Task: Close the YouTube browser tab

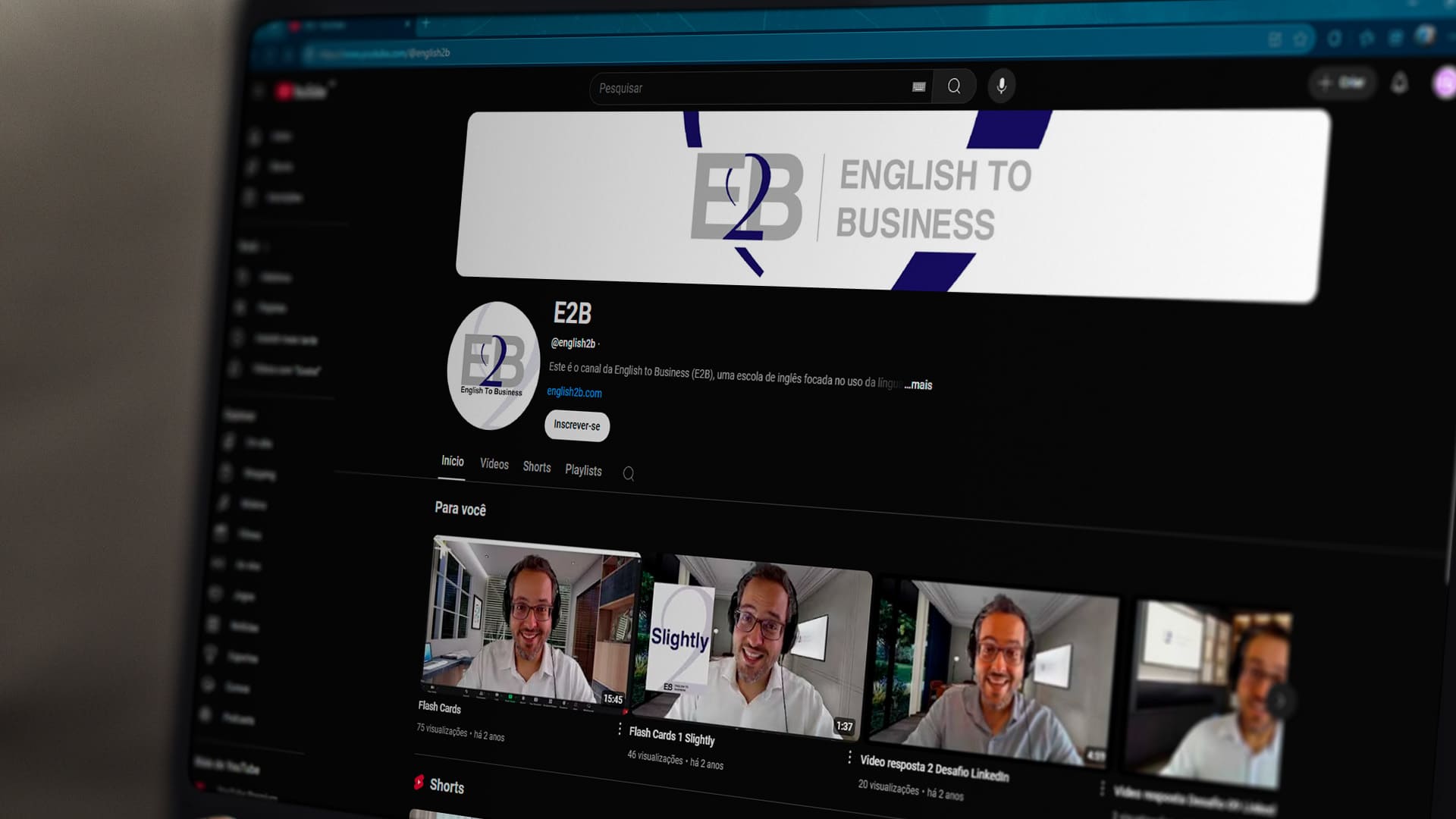Action: click(x=407, y=24)
